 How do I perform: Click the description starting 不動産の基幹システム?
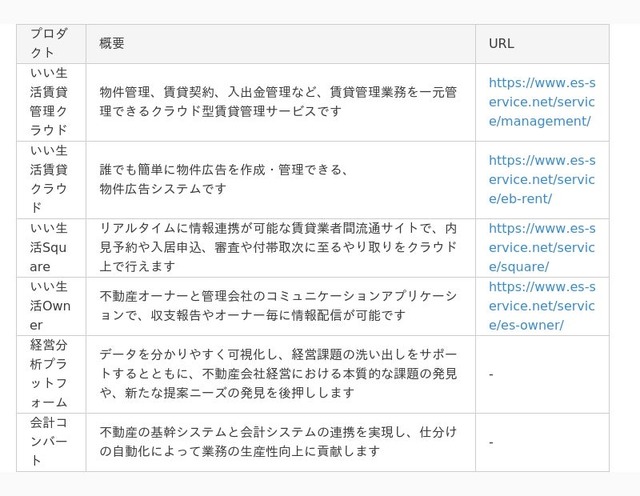[280, 442]
